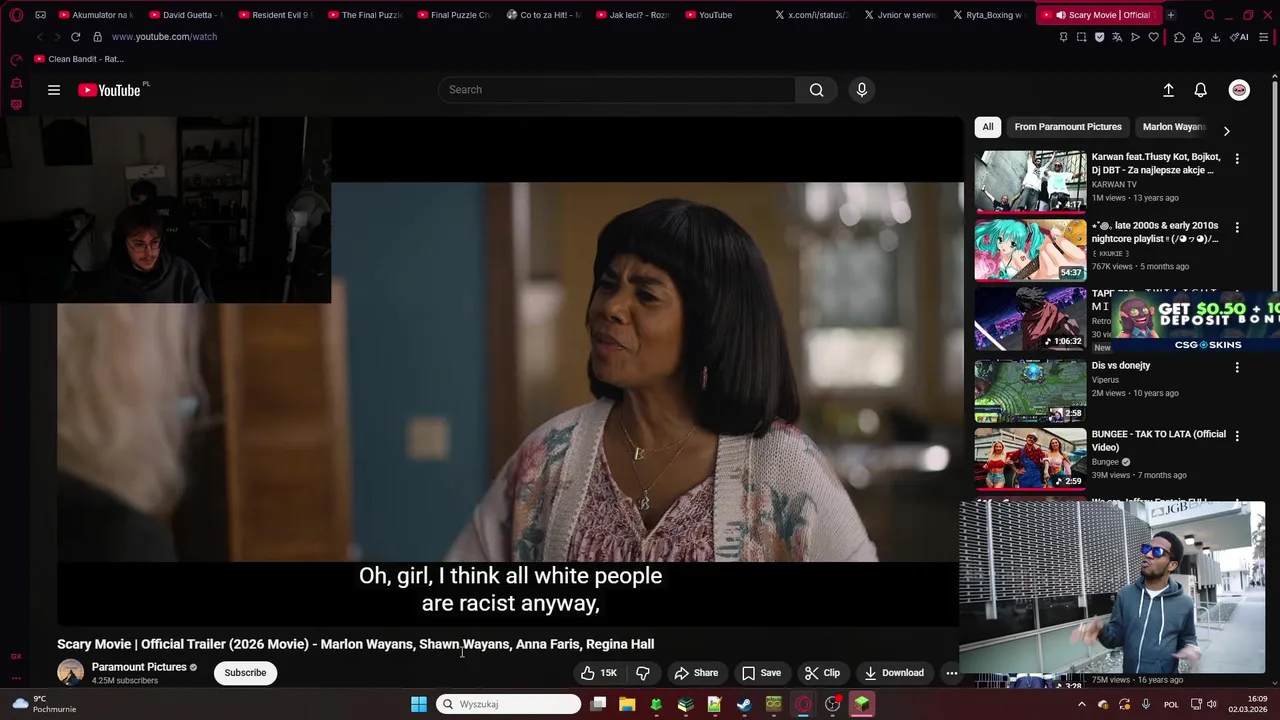Save the video to a playlist
Image resolution: width=1280 pixels, height=720 pixels.
(760, 673)
